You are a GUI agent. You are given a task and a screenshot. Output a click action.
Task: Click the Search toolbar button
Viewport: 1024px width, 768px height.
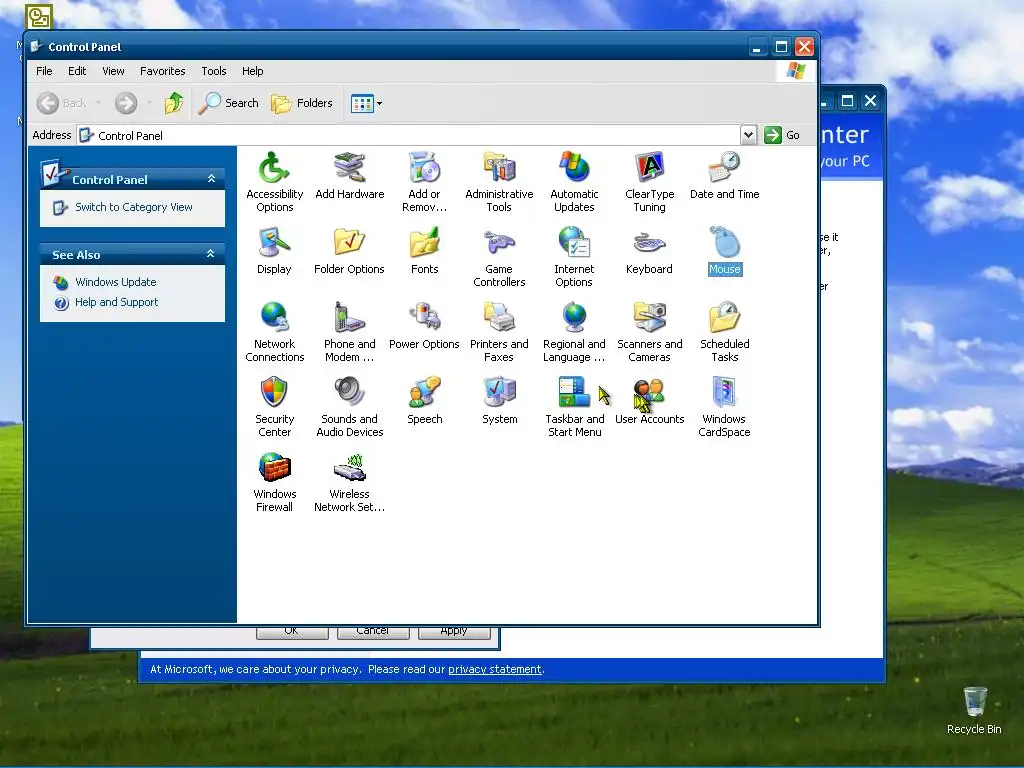pyautogui.click(x=229, y=103)
